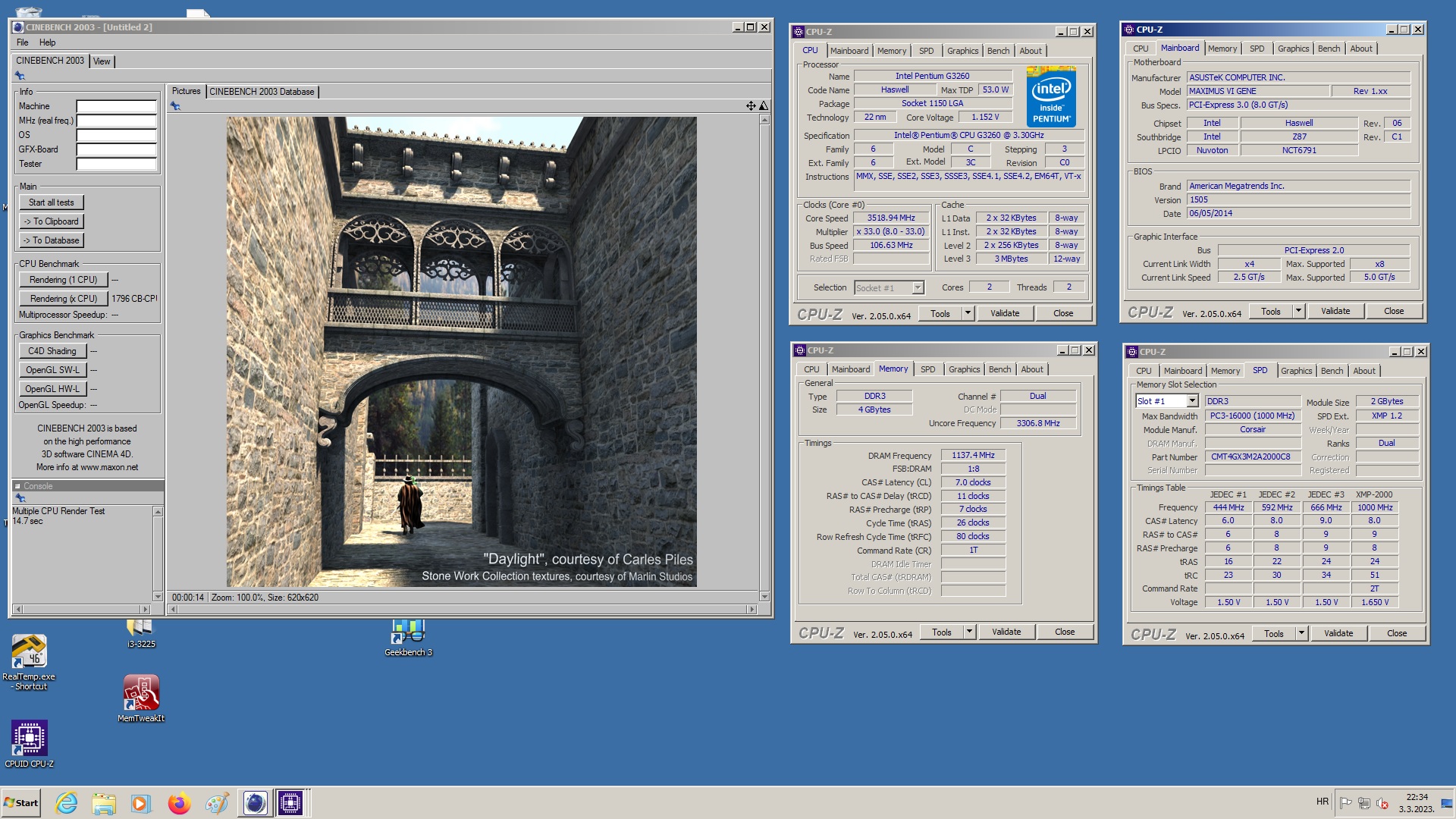
Task: Click the network tray icon
Action: [x=1364, y=803]
